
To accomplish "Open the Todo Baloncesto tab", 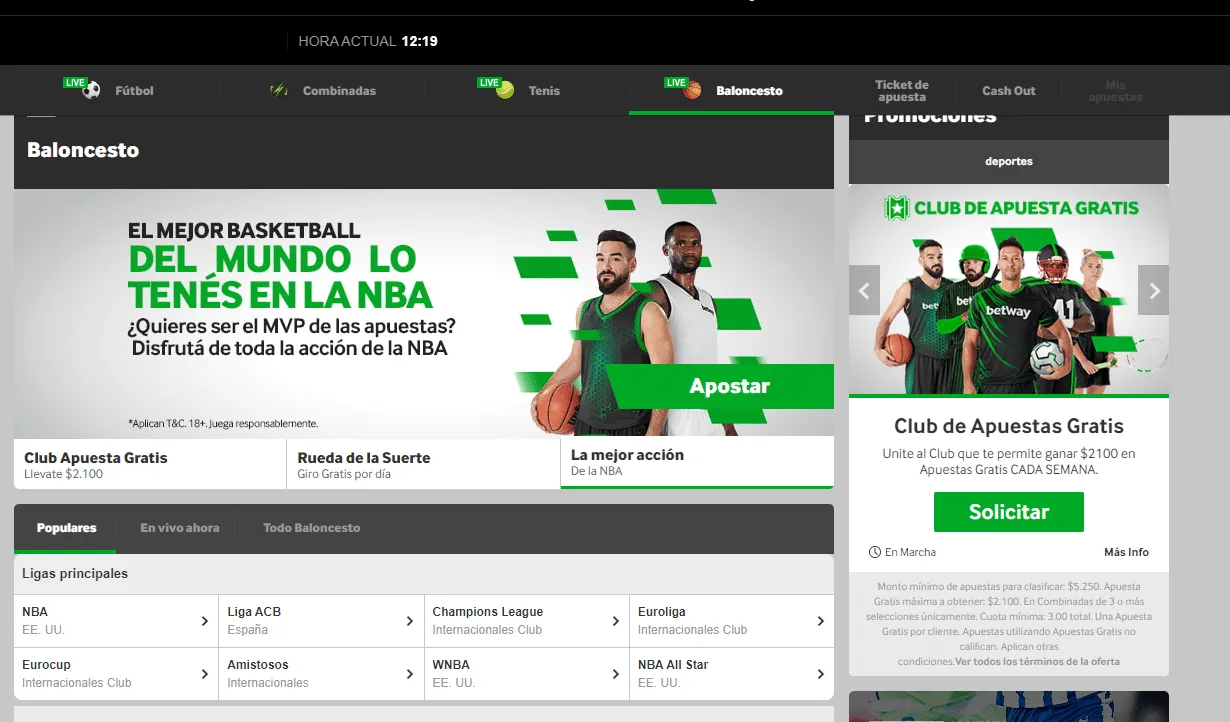I will [x=311, y=528].
